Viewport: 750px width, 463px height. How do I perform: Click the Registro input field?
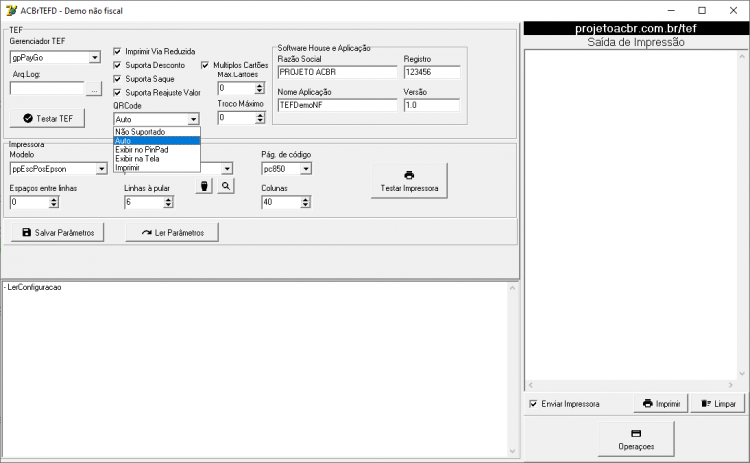[x=432, y=72]
